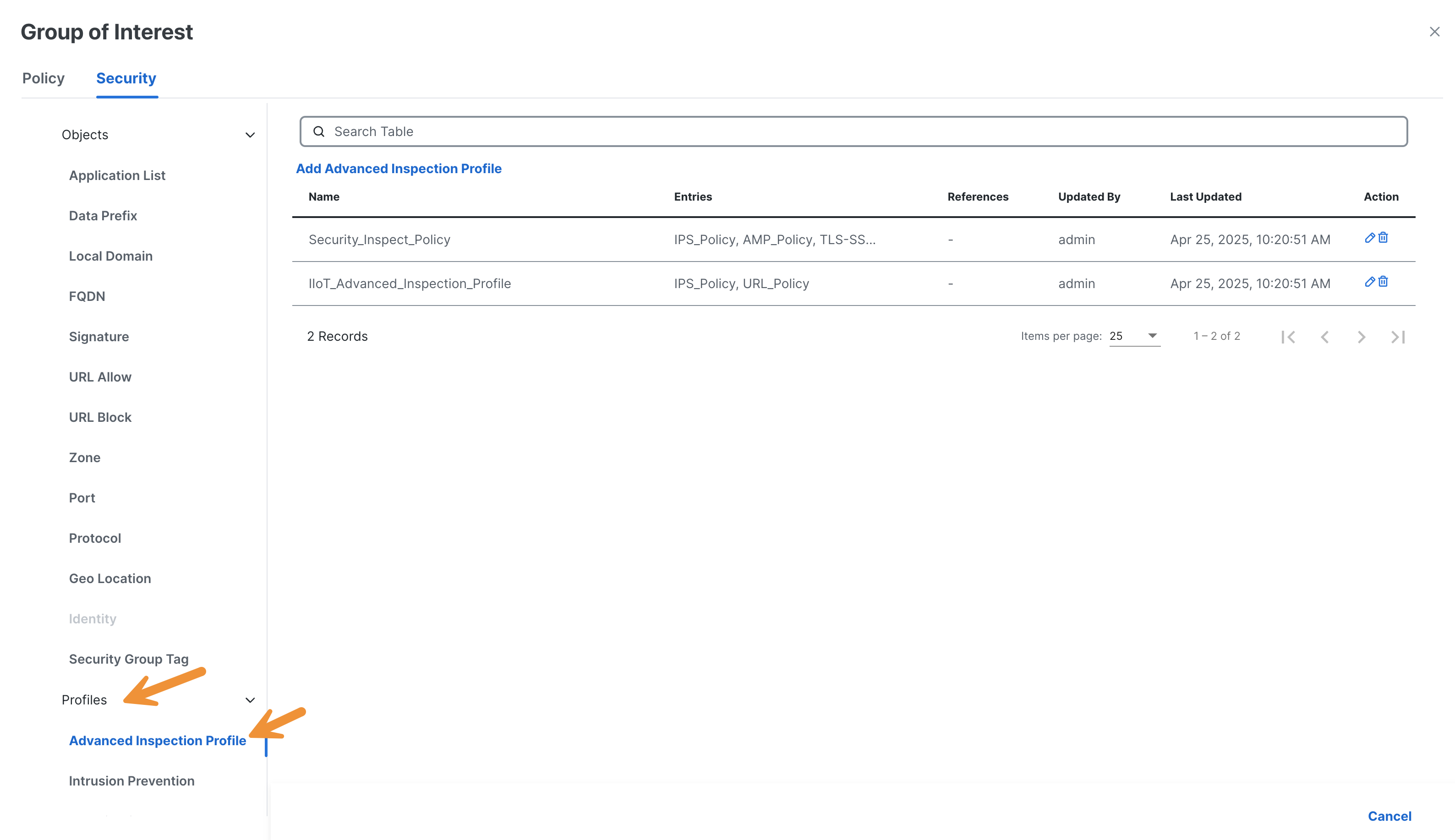
Task: Close the Group of Interest dialog
Action: coord(1434,32)
